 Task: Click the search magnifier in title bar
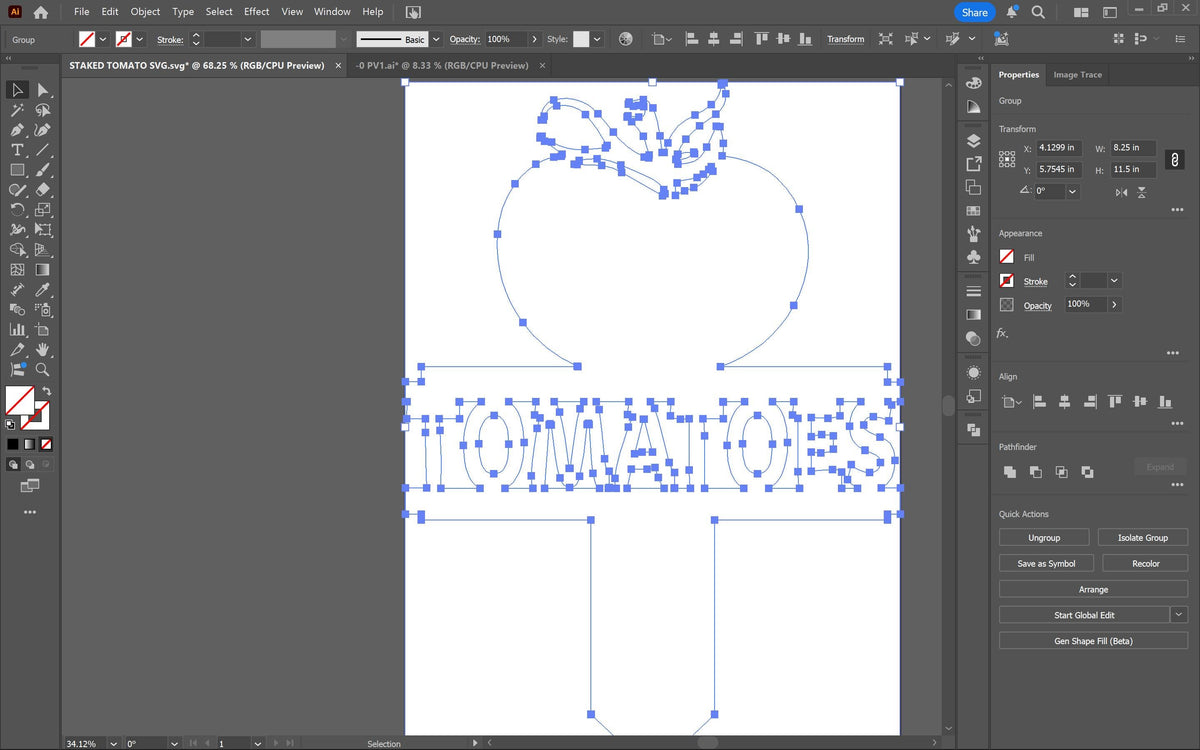click(x=1038, y=12)
